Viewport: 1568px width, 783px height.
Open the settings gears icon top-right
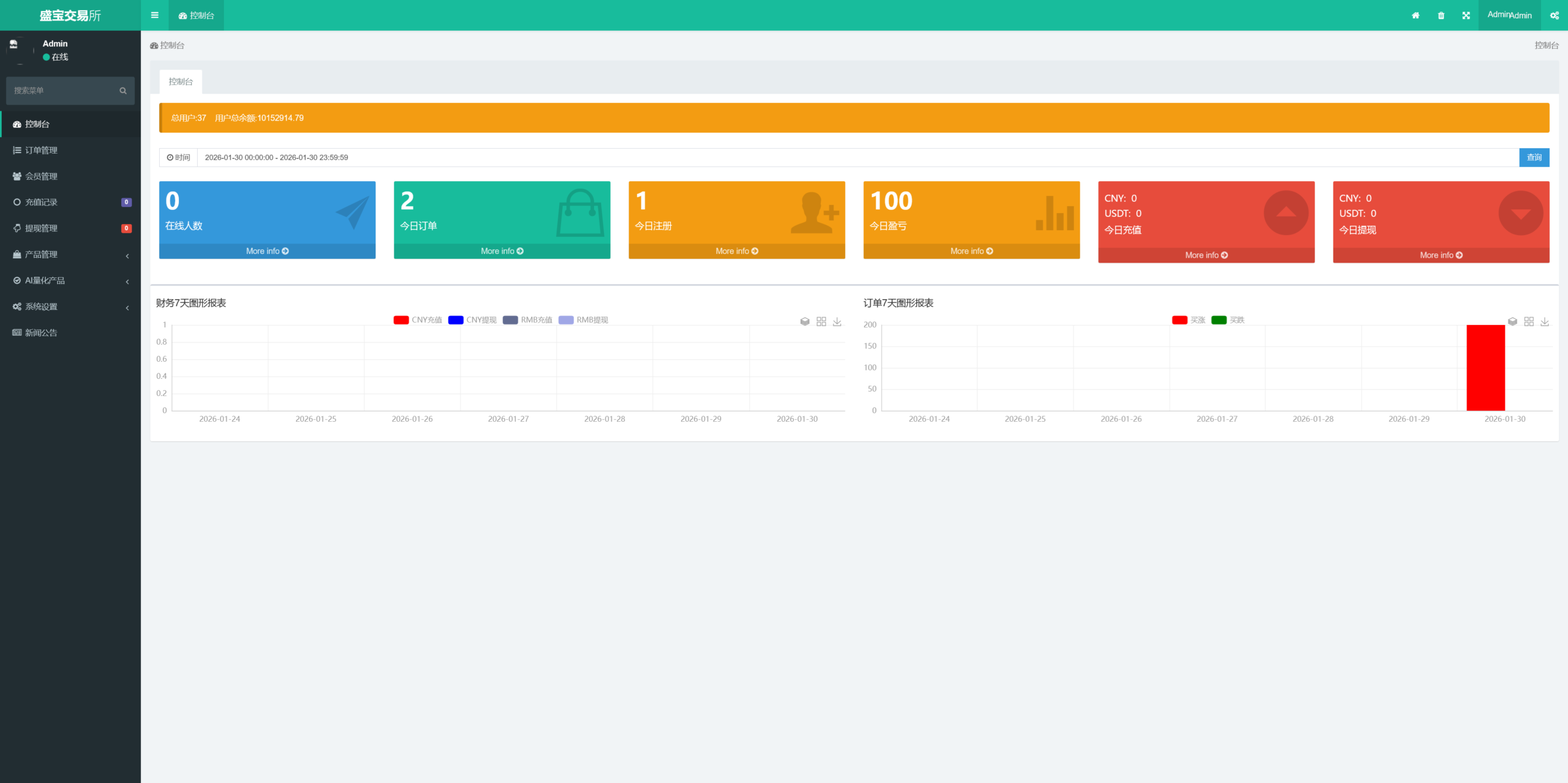click(x=1554, y=15)
